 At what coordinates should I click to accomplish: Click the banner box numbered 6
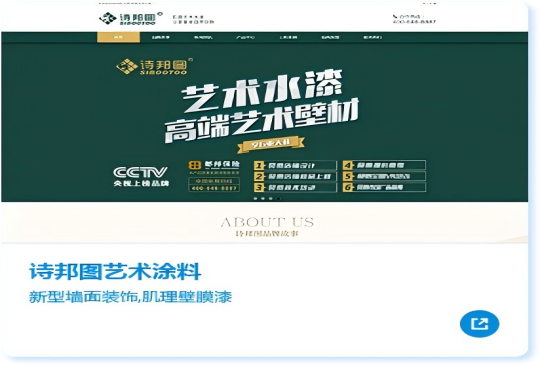[x=384, y=187]
